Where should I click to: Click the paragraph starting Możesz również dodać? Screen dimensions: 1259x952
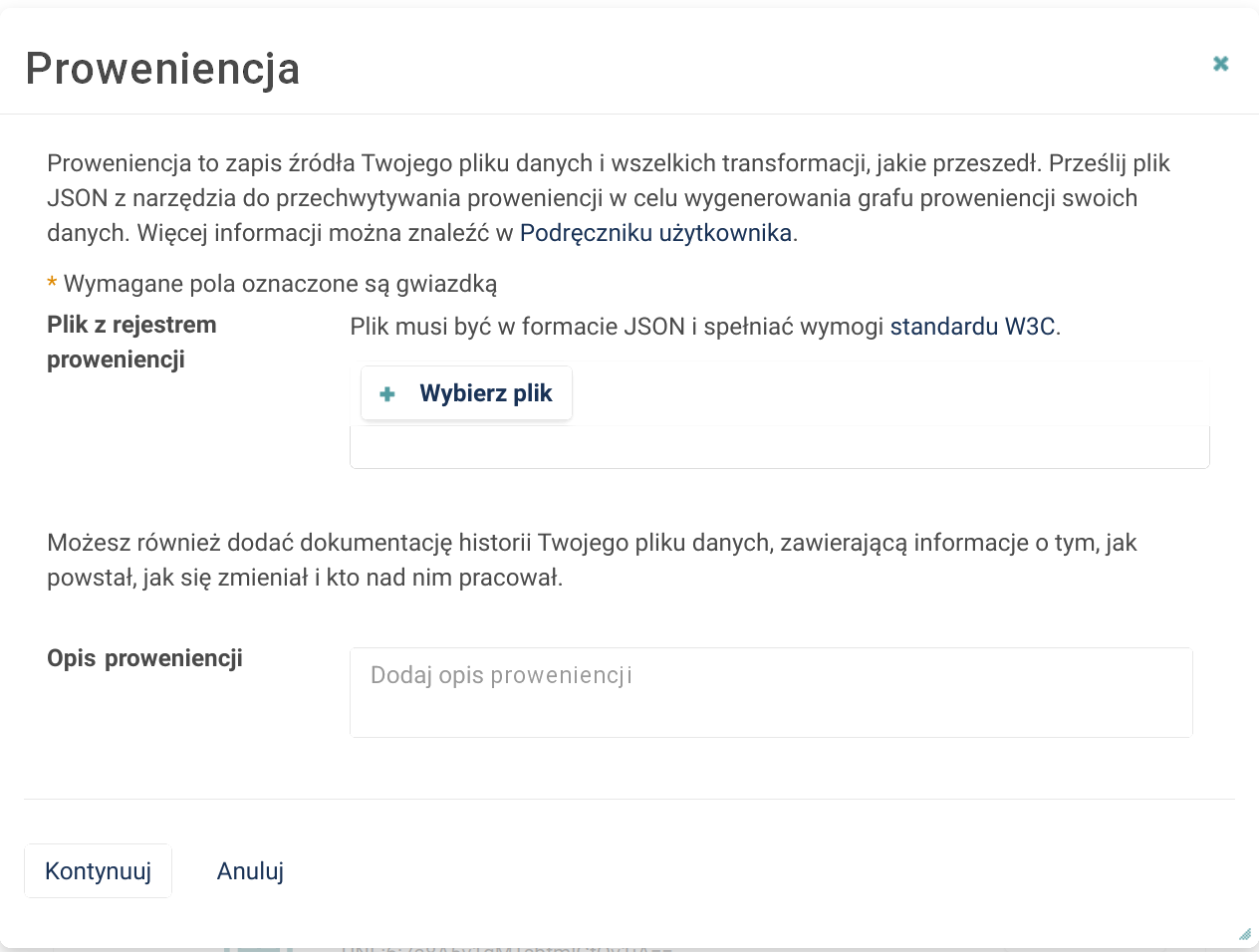pos(592,560)
